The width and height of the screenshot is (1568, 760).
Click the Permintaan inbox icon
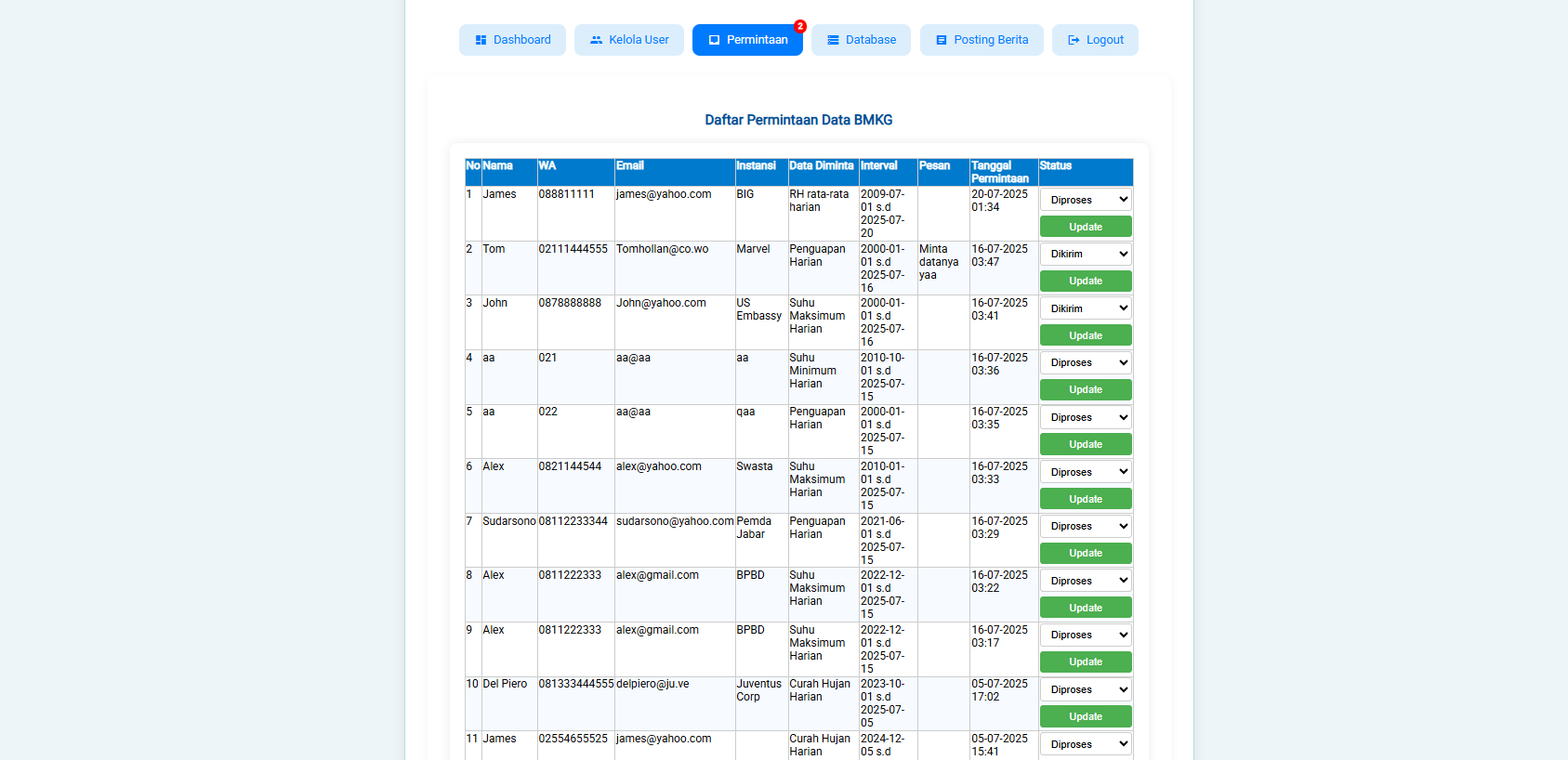[714, 40]
